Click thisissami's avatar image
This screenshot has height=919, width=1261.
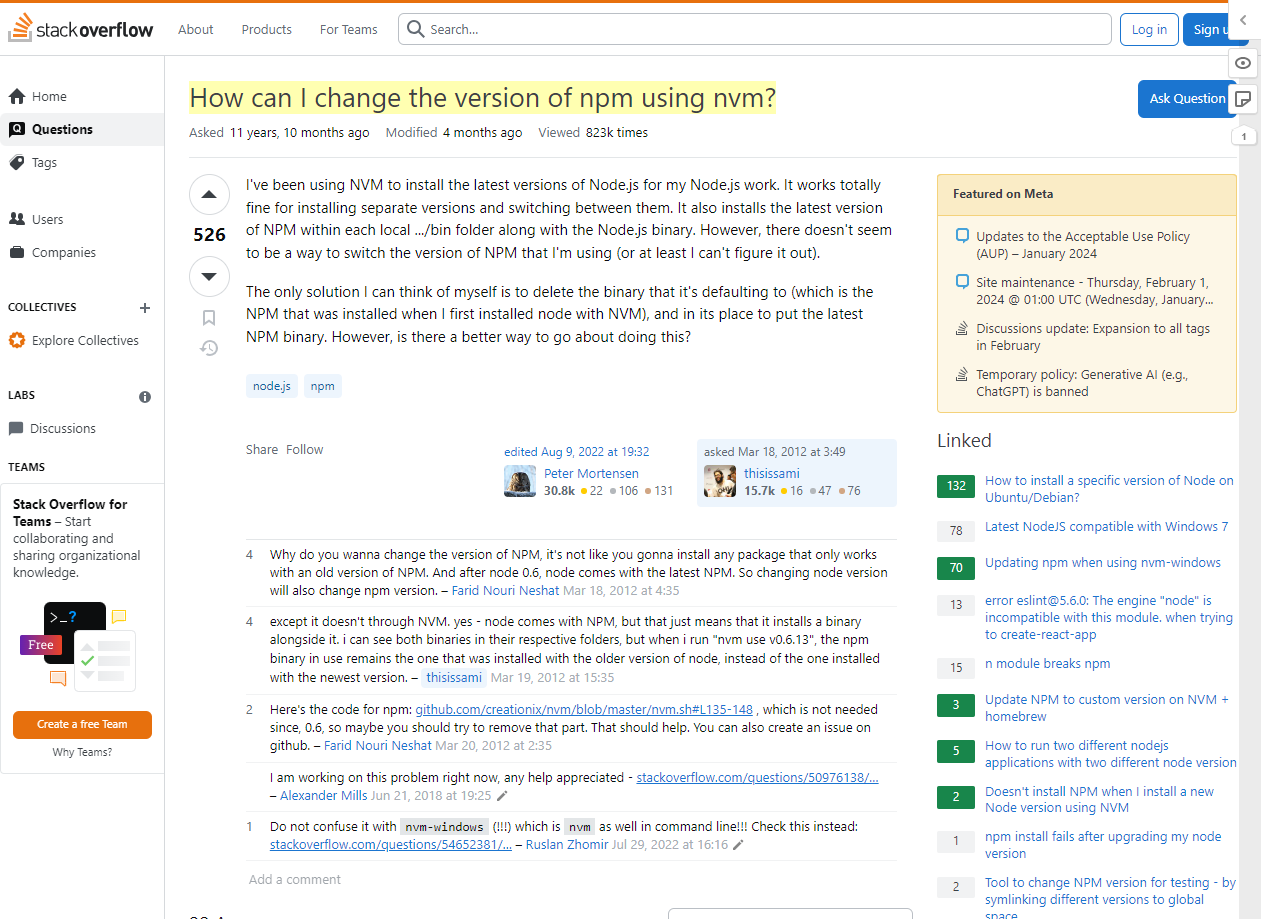[x=720, y=481]
